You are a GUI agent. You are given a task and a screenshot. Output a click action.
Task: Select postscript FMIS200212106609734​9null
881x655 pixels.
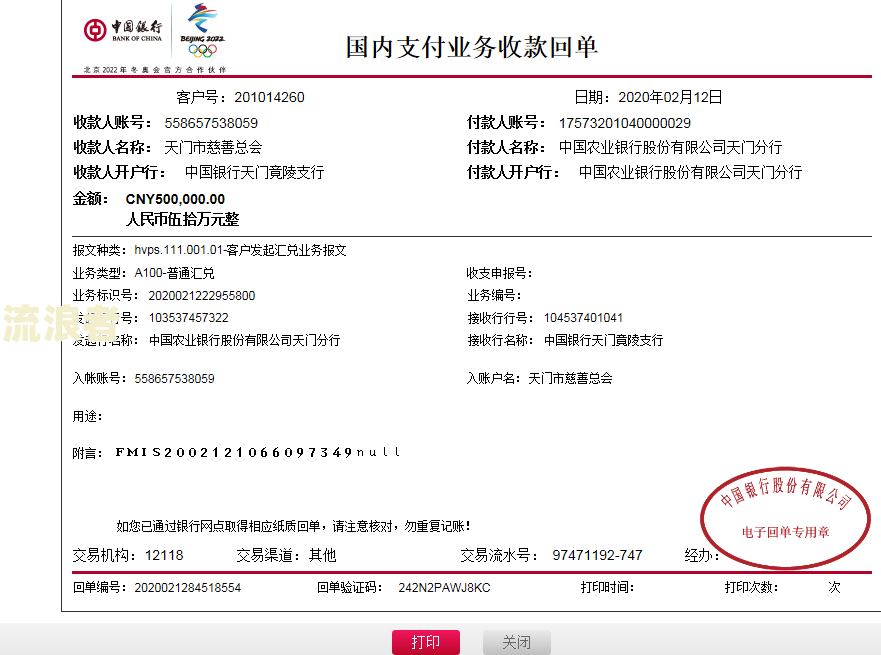pos(258,452)
